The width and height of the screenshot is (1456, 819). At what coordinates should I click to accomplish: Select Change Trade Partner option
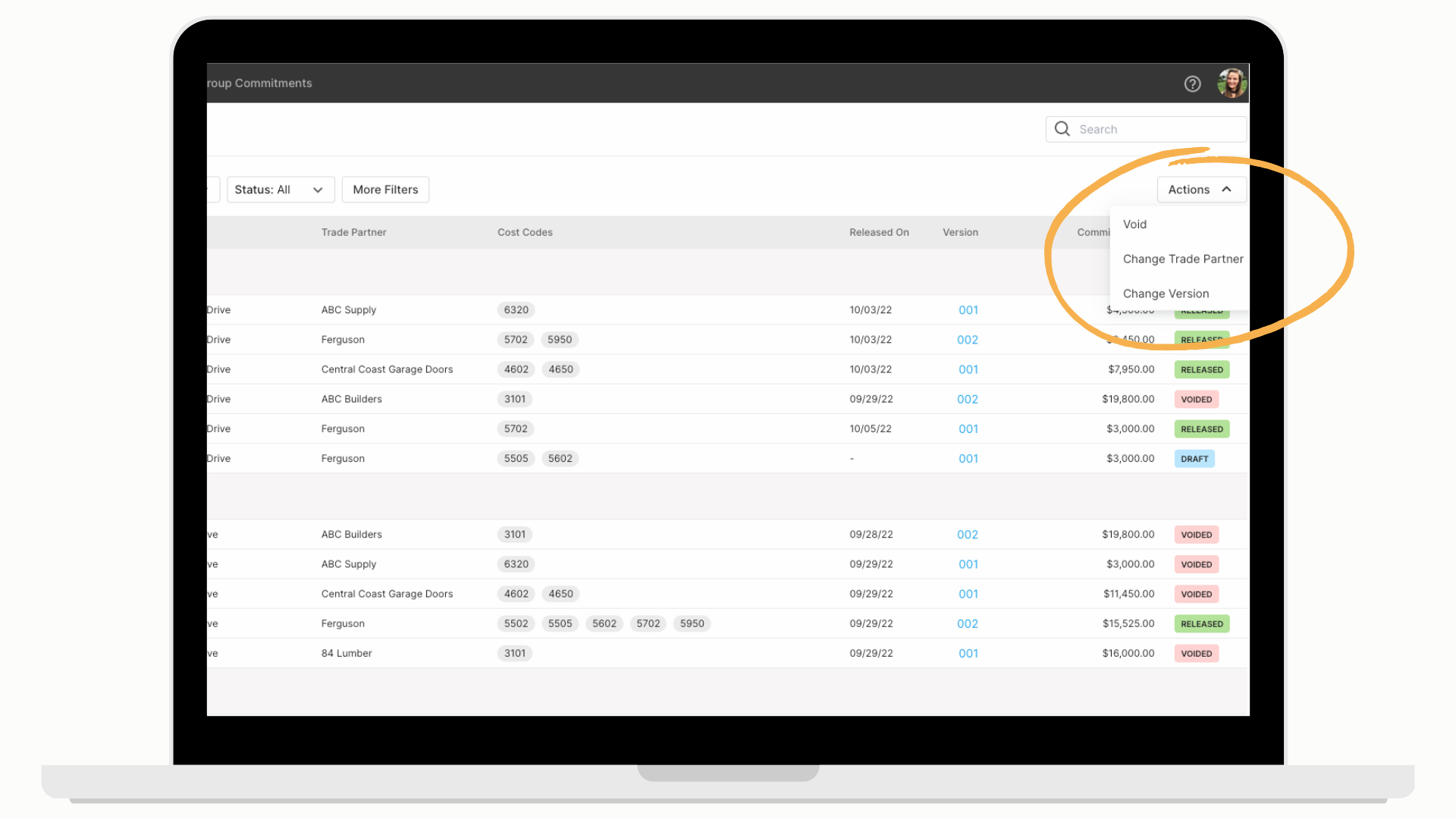pyautogui.click(x=1182, y=259)
